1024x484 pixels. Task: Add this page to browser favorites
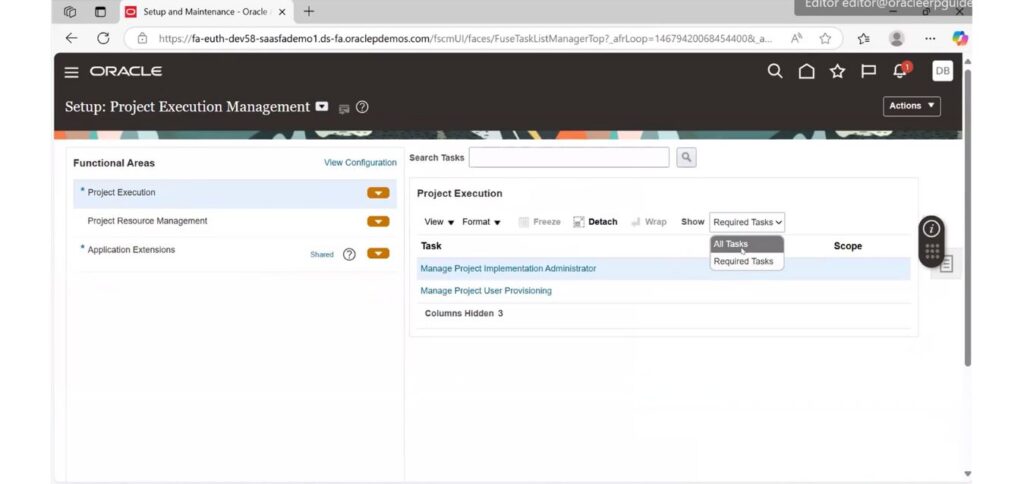pyautogui.click(x=825, y=39)
